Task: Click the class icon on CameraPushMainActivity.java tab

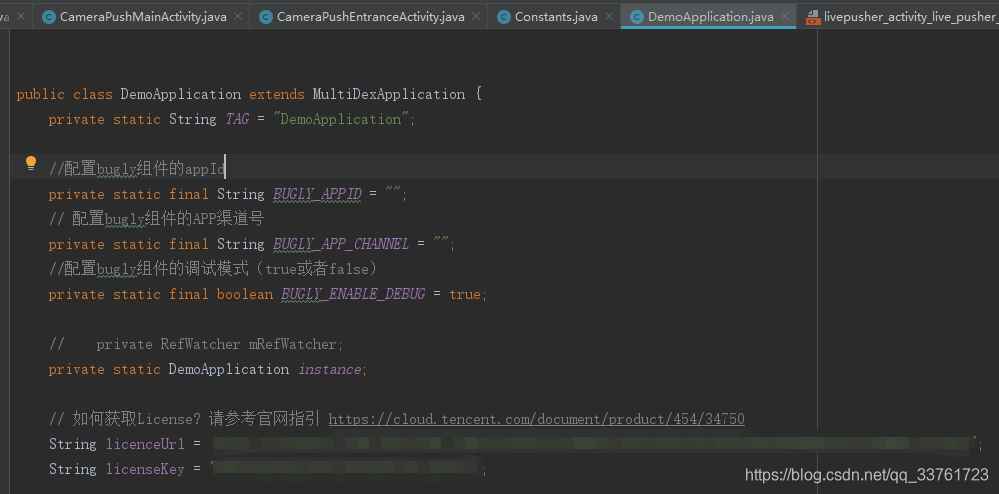Action: click(x=48, y=17)
